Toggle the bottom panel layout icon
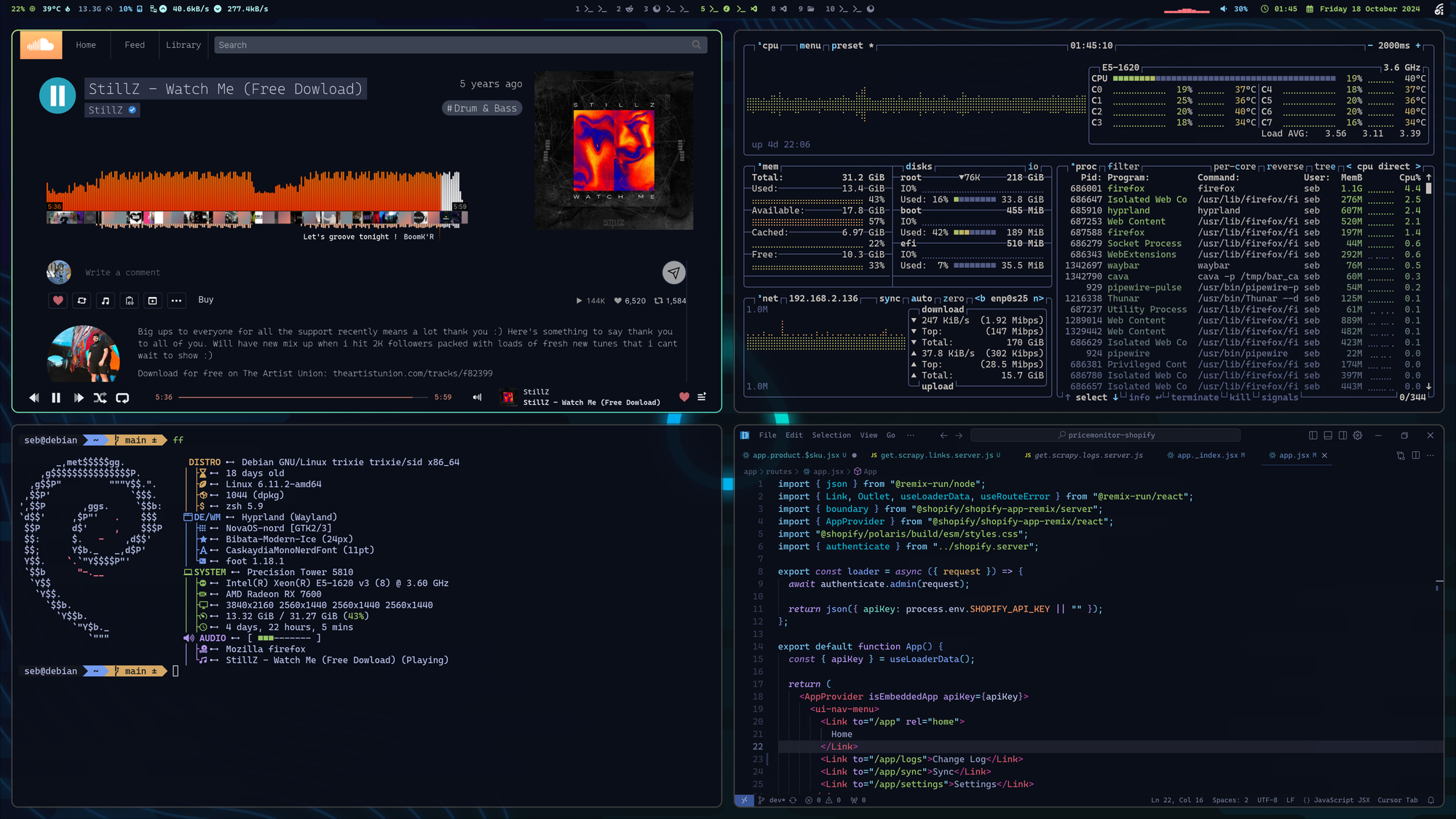 click(x=1328, y=435)
